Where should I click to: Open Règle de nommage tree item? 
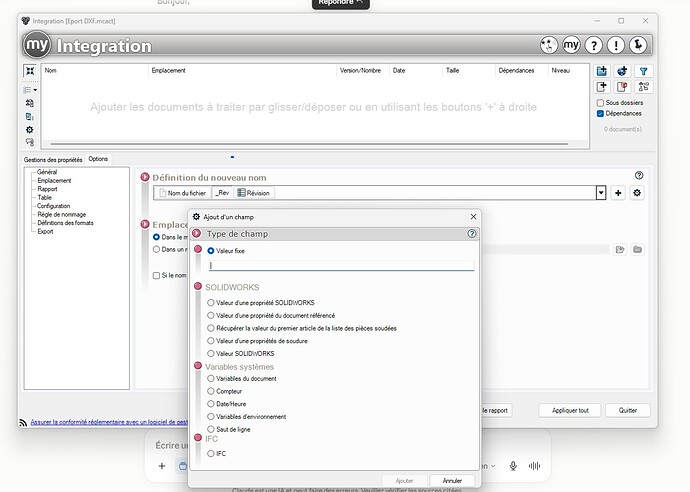click(x=62, y=214)
